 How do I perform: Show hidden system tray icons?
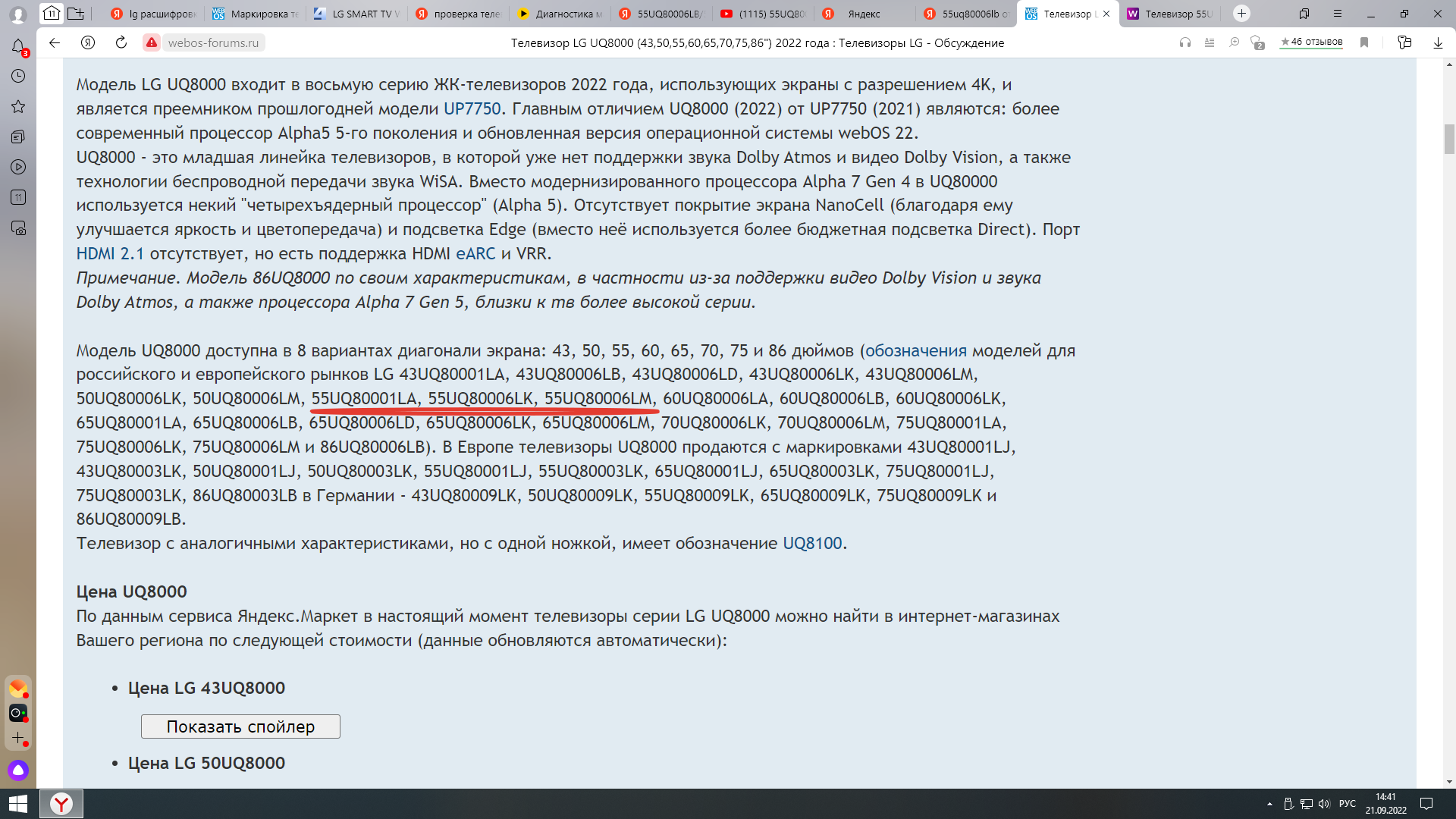click(1269, 804)
